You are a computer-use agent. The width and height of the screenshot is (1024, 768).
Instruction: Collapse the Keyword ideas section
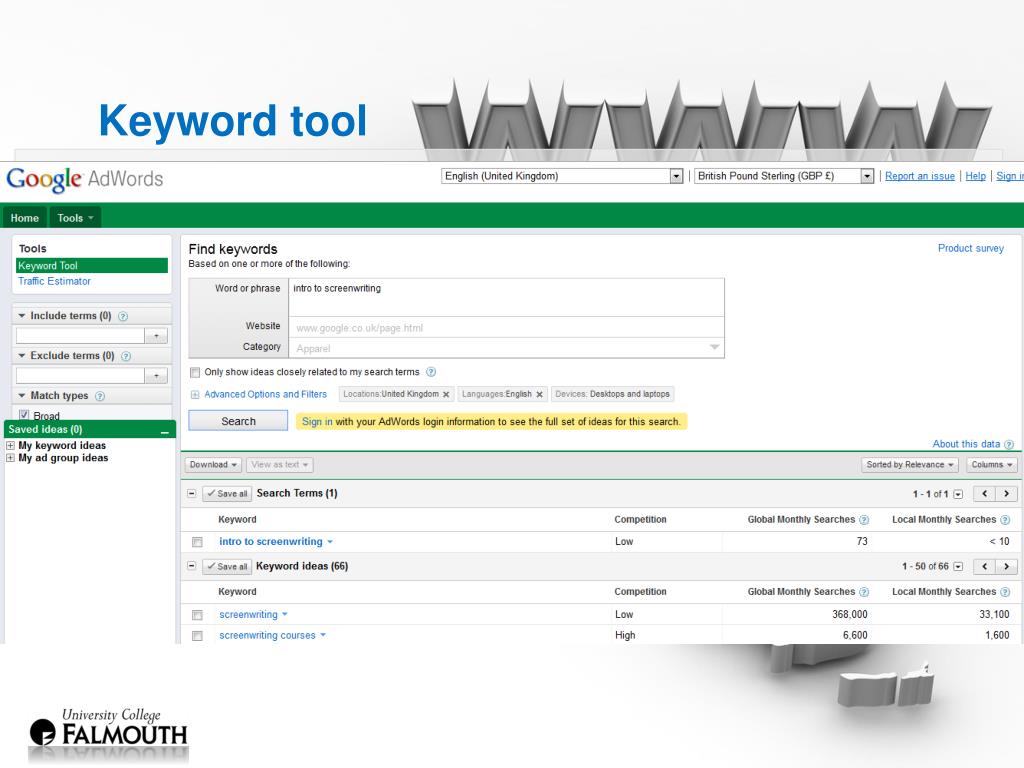[191, 566]
